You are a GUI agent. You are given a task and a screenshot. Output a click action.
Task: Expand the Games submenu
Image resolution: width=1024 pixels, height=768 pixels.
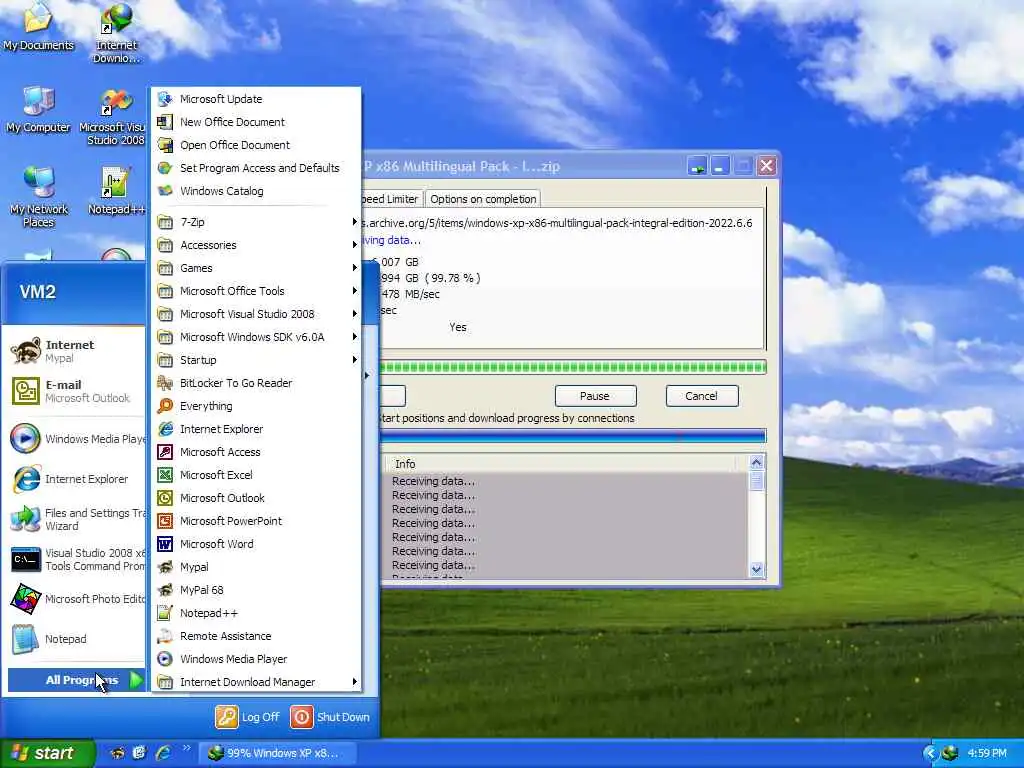coord(256,268)
